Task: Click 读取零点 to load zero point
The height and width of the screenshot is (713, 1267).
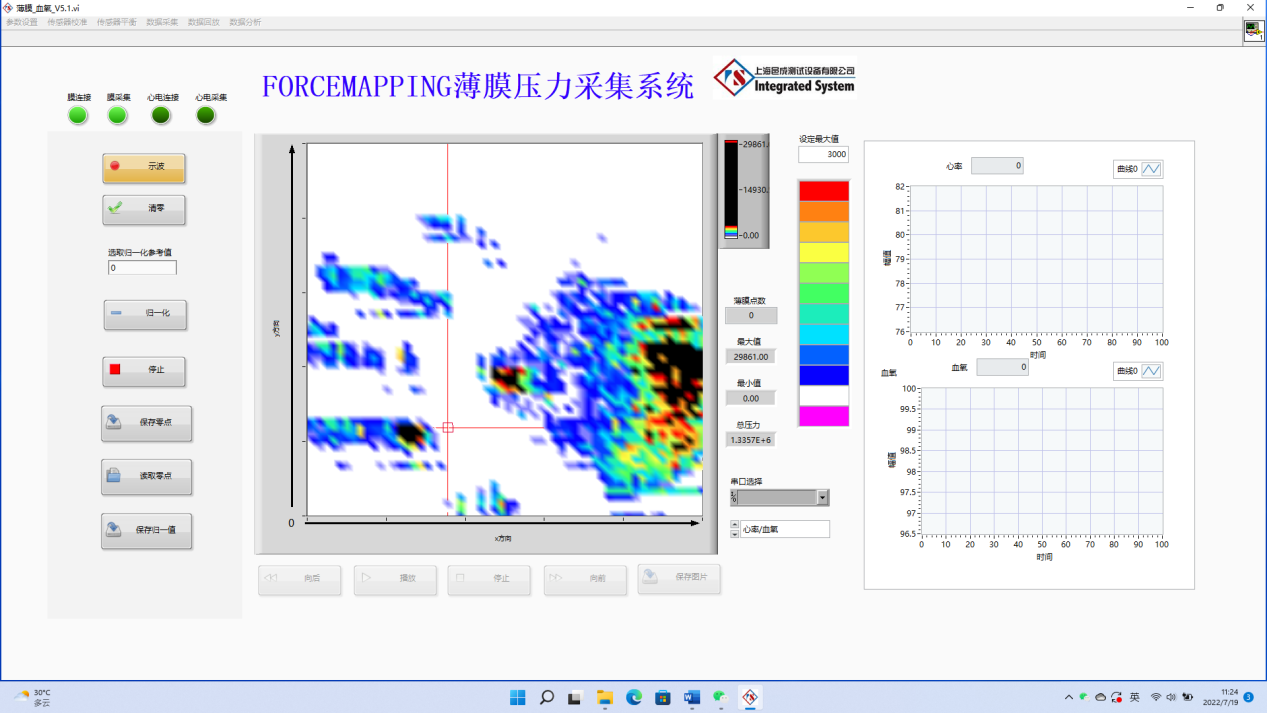Action: (146, 477)
